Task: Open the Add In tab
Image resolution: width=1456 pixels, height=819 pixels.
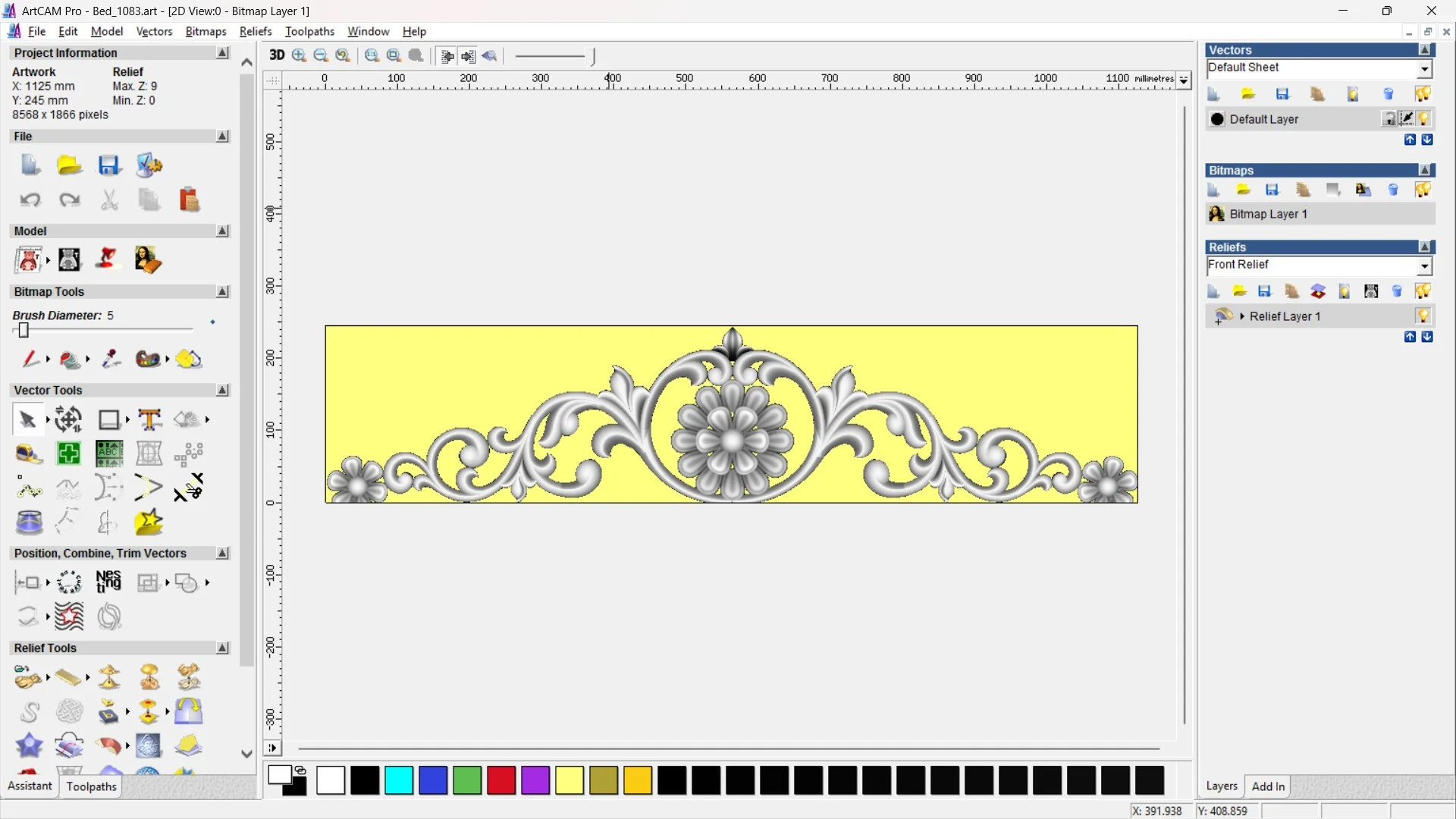Action: tap(1268, 786)
